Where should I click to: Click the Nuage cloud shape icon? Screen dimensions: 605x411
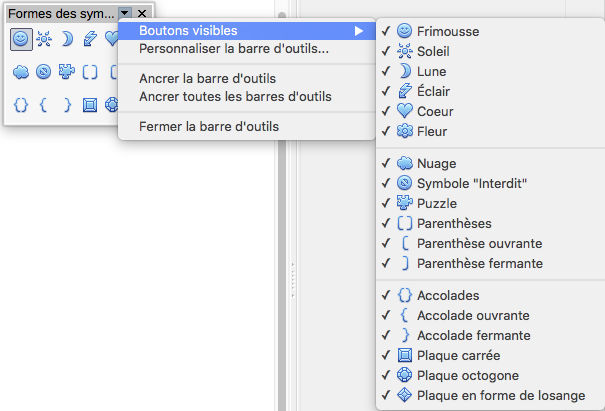(x=21, y=72)
